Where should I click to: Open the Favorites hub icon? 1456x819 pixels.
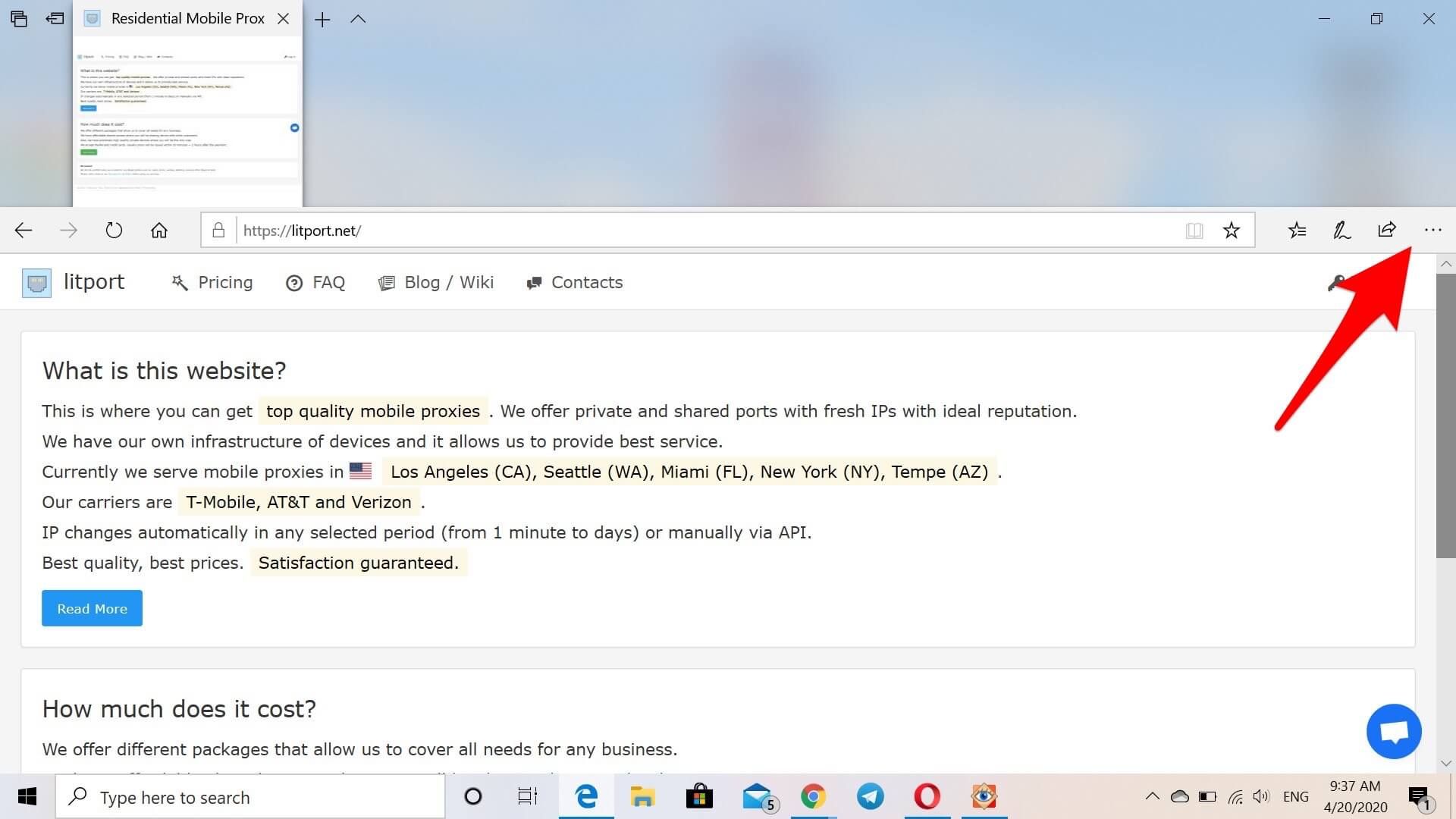(1297, 230)
